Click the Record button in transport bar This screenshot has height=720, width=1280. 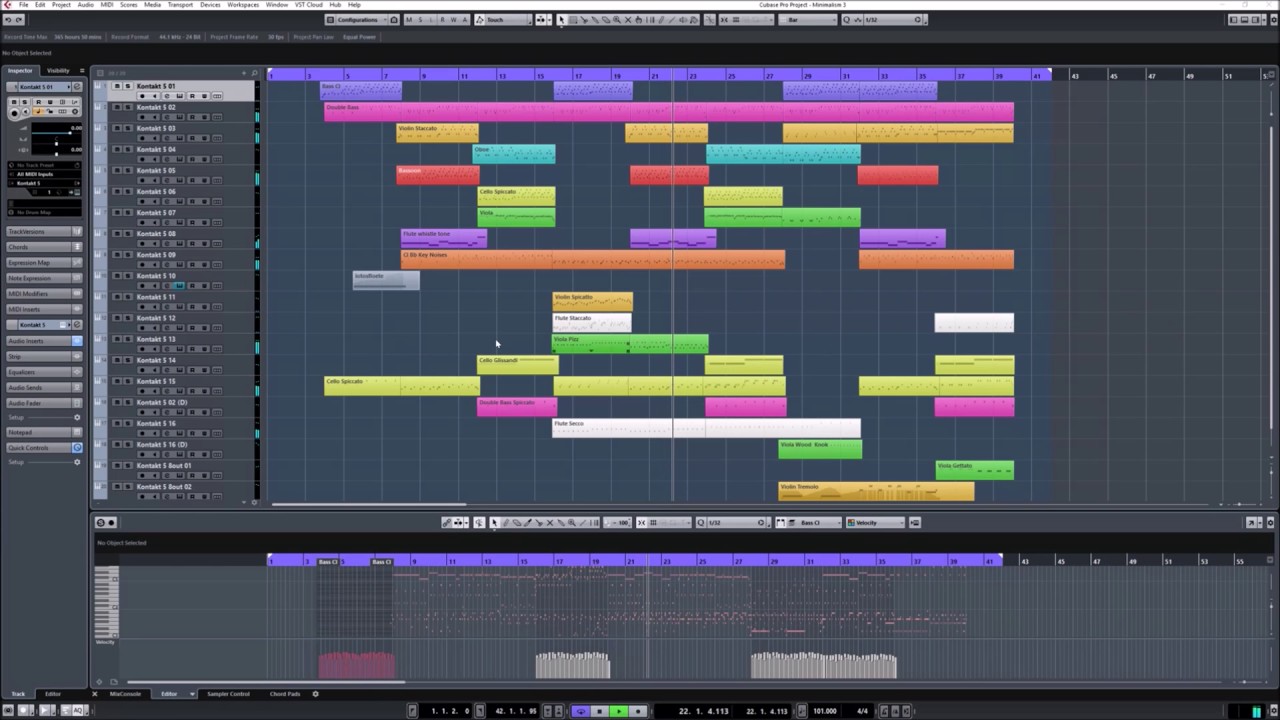coord(638,711)
